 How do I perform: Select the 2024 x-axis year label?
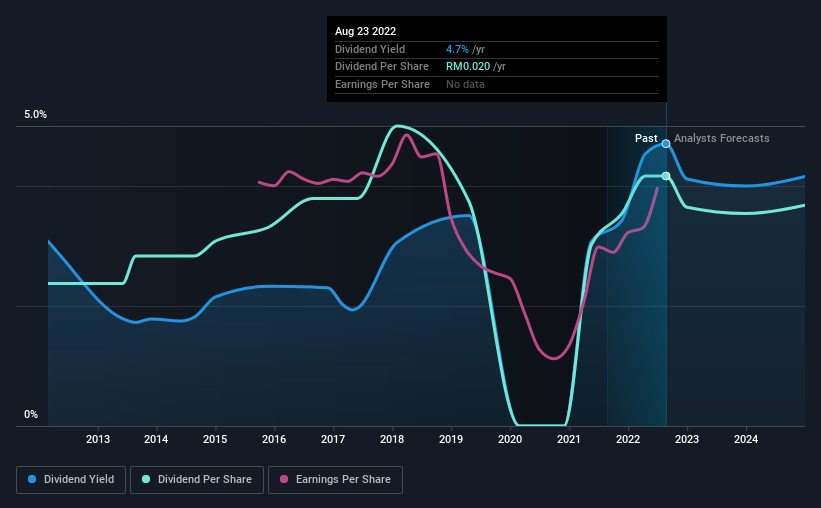[x=746, y=439]
